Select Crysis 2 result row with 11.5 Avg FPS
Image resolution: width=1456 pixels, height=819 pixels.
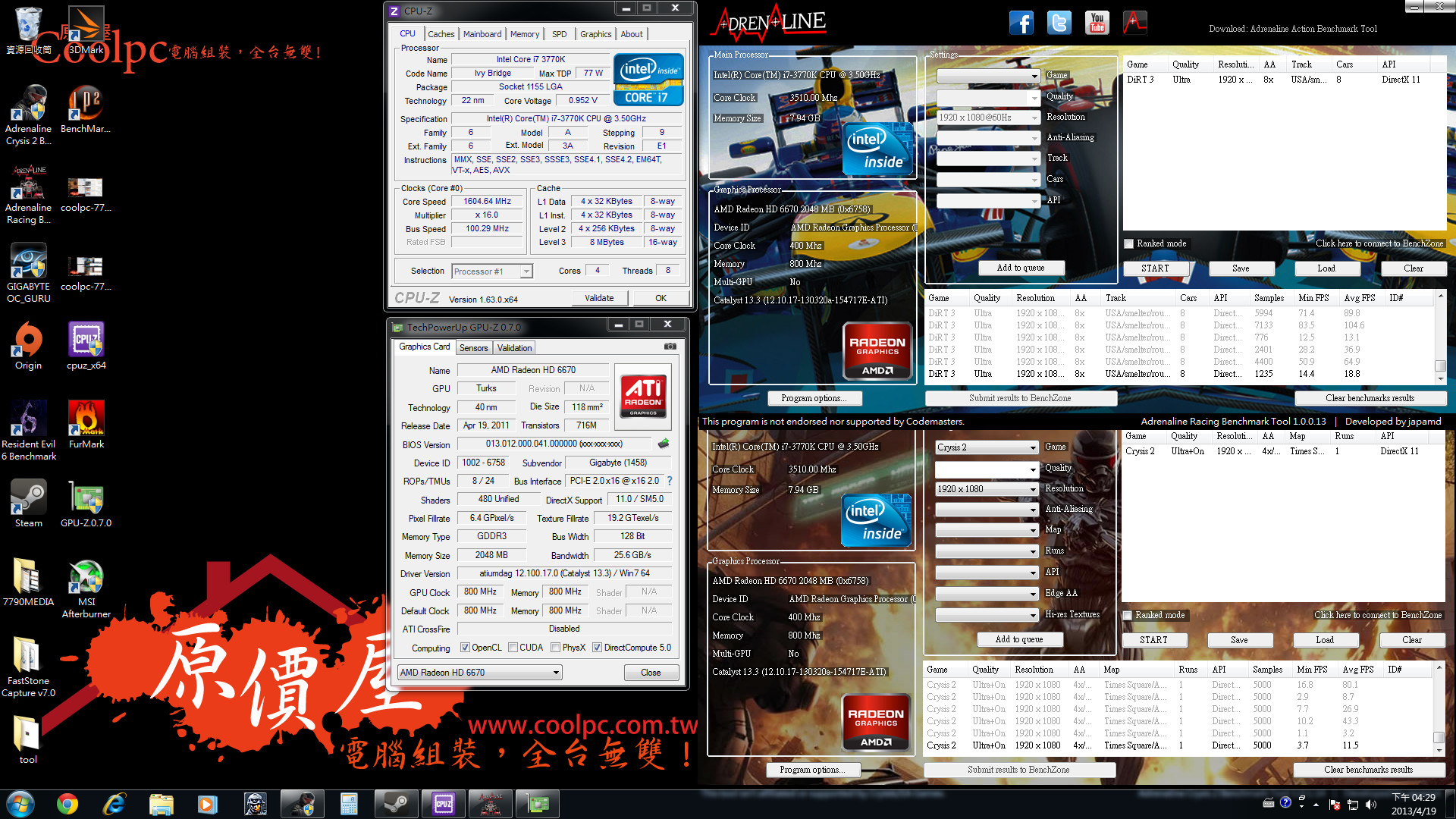pos(1178,745)
